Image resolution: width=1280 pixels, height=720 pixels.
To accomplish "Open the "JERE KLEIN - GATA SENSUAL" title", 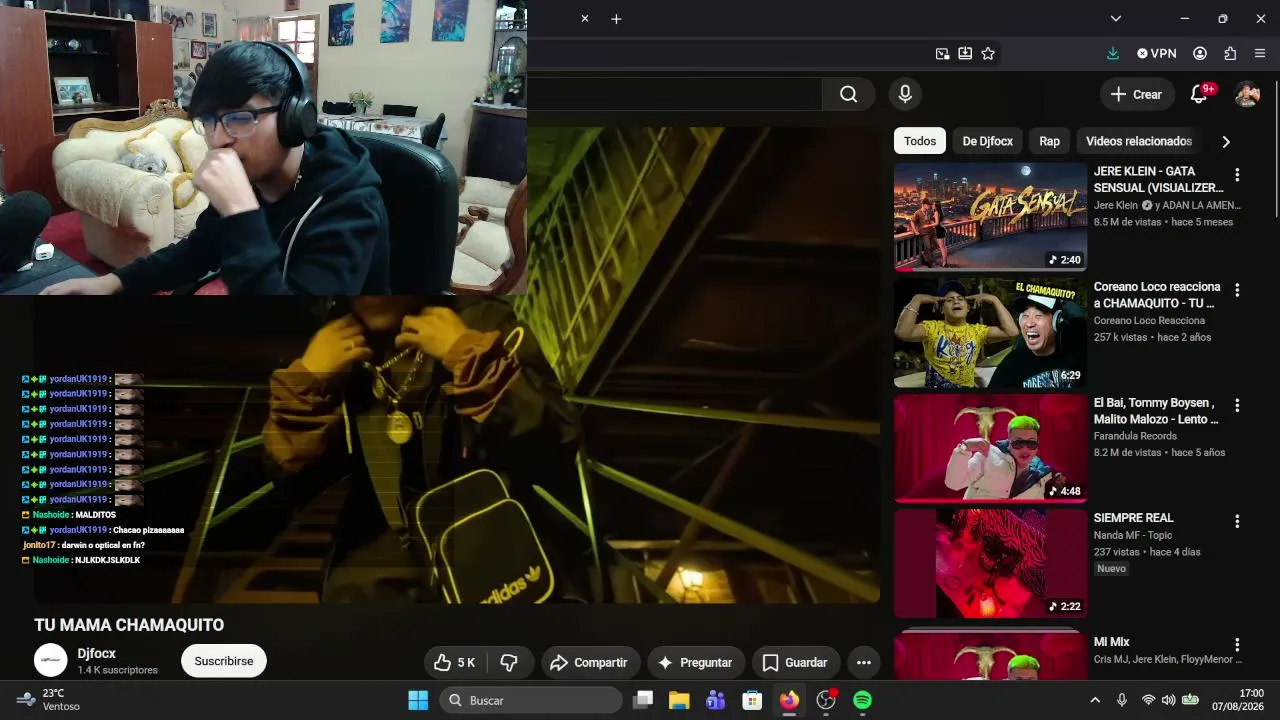I will pos(1159,179).
